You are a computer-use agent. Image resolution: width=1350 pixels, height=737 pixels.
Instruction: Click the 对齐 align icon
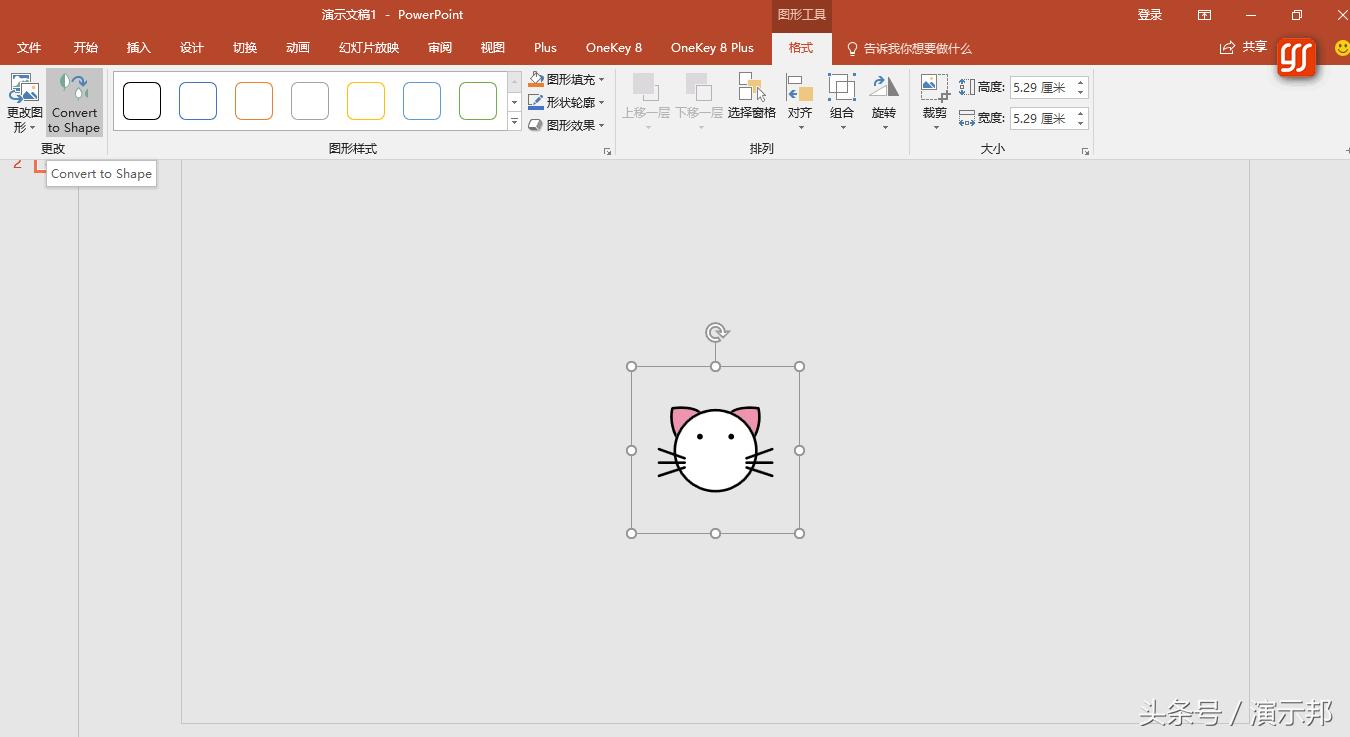pos(799,88)
